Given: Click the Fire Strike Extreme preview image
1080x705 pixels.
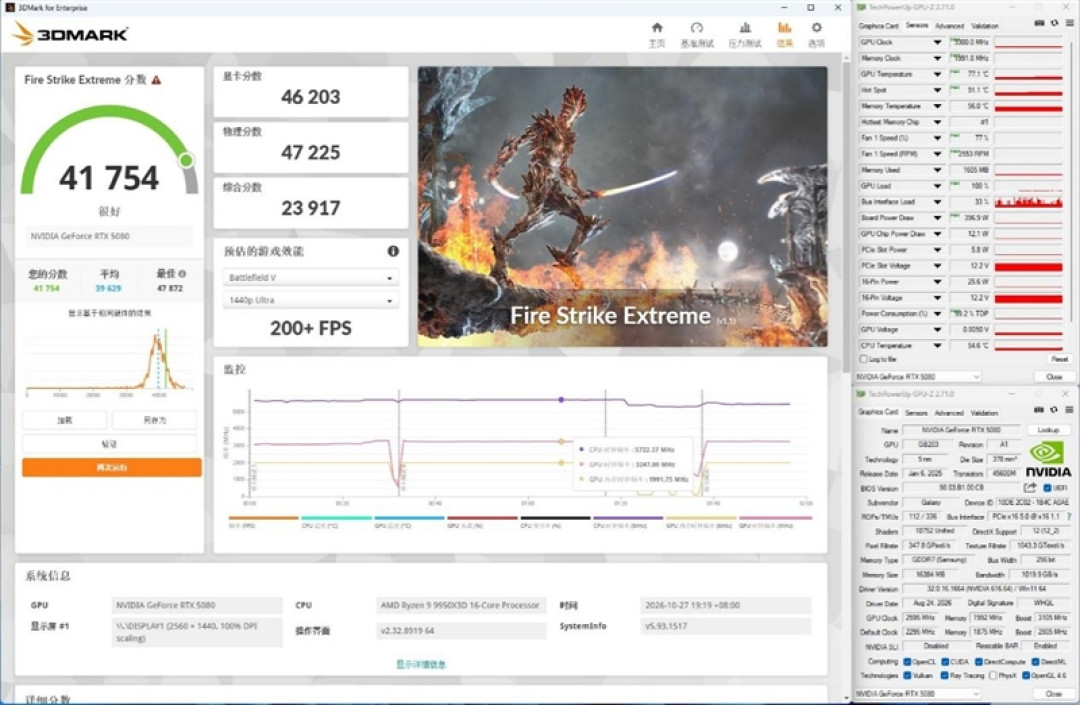Looking at the screenshot, I should click(x=623, y=206).
